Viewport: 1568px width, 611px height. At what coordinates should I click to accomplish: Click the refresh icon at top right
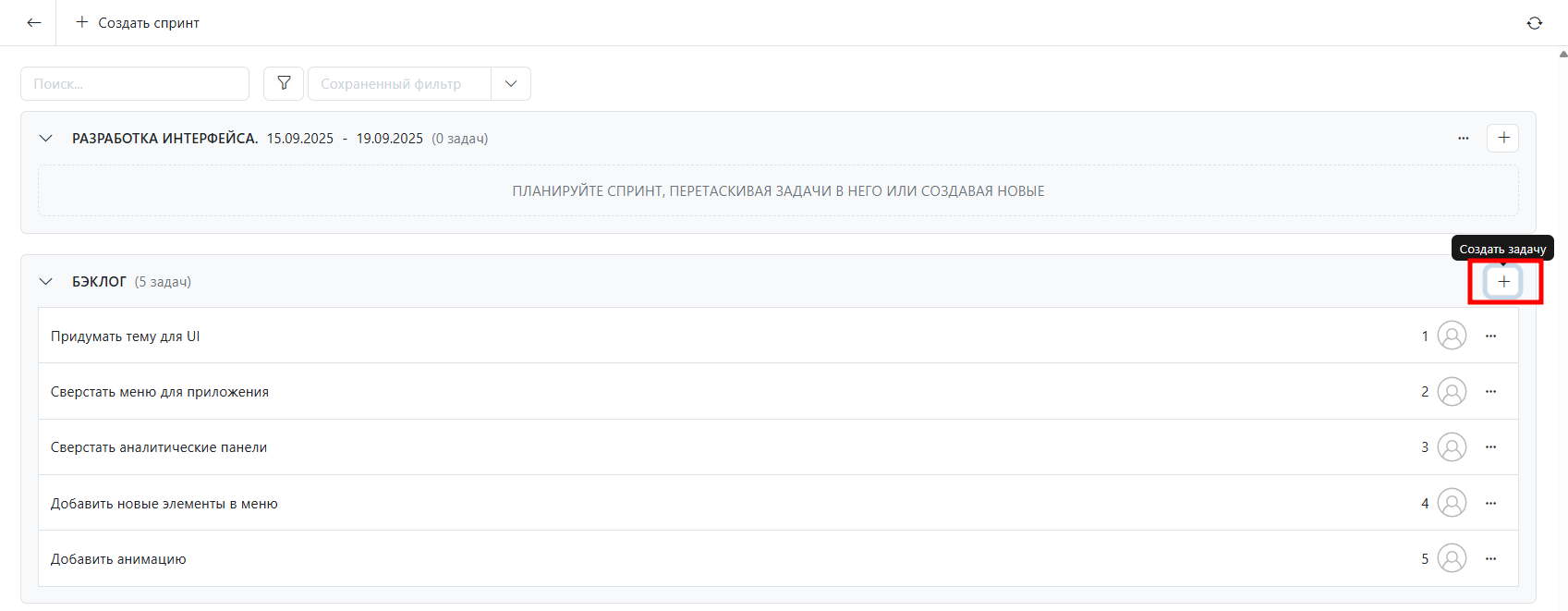pyautogui.click(x=1535, y=23)
